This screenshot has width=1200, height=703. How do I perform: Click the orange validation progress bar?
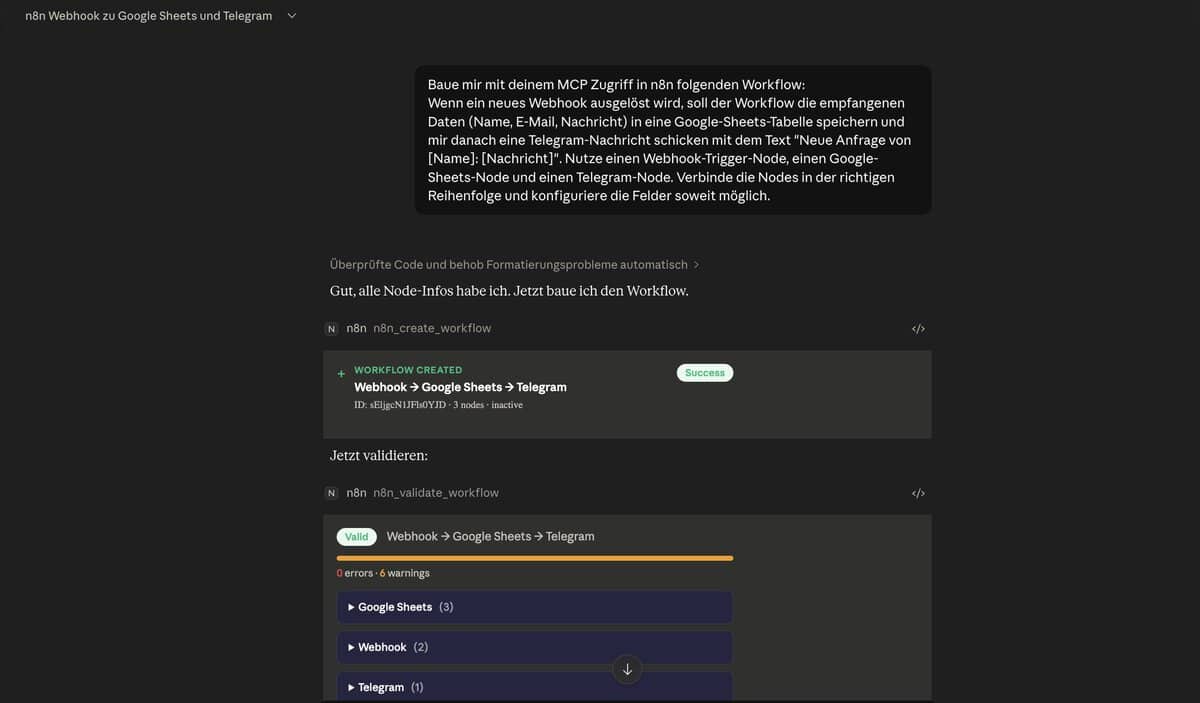tap(535, 558)
